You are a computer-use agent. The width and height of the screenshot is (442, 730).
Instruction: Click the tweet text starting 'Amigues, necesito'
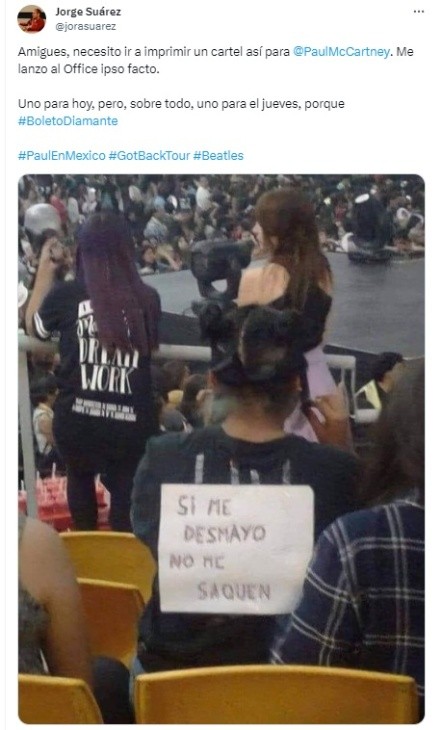coord(216,60)
